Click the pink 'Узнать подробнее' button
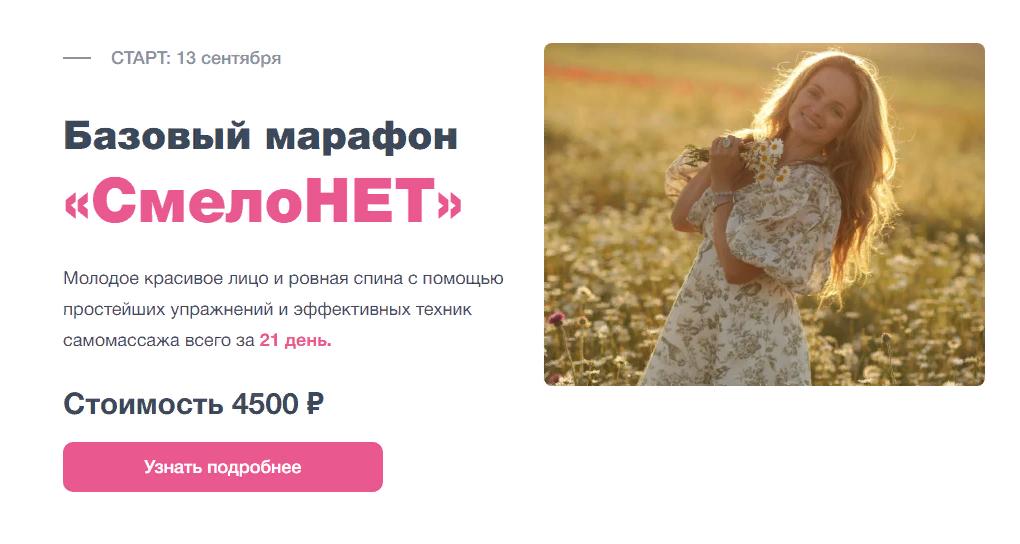The width and height of the screenshot is (1020, 544). pos(222,467)
